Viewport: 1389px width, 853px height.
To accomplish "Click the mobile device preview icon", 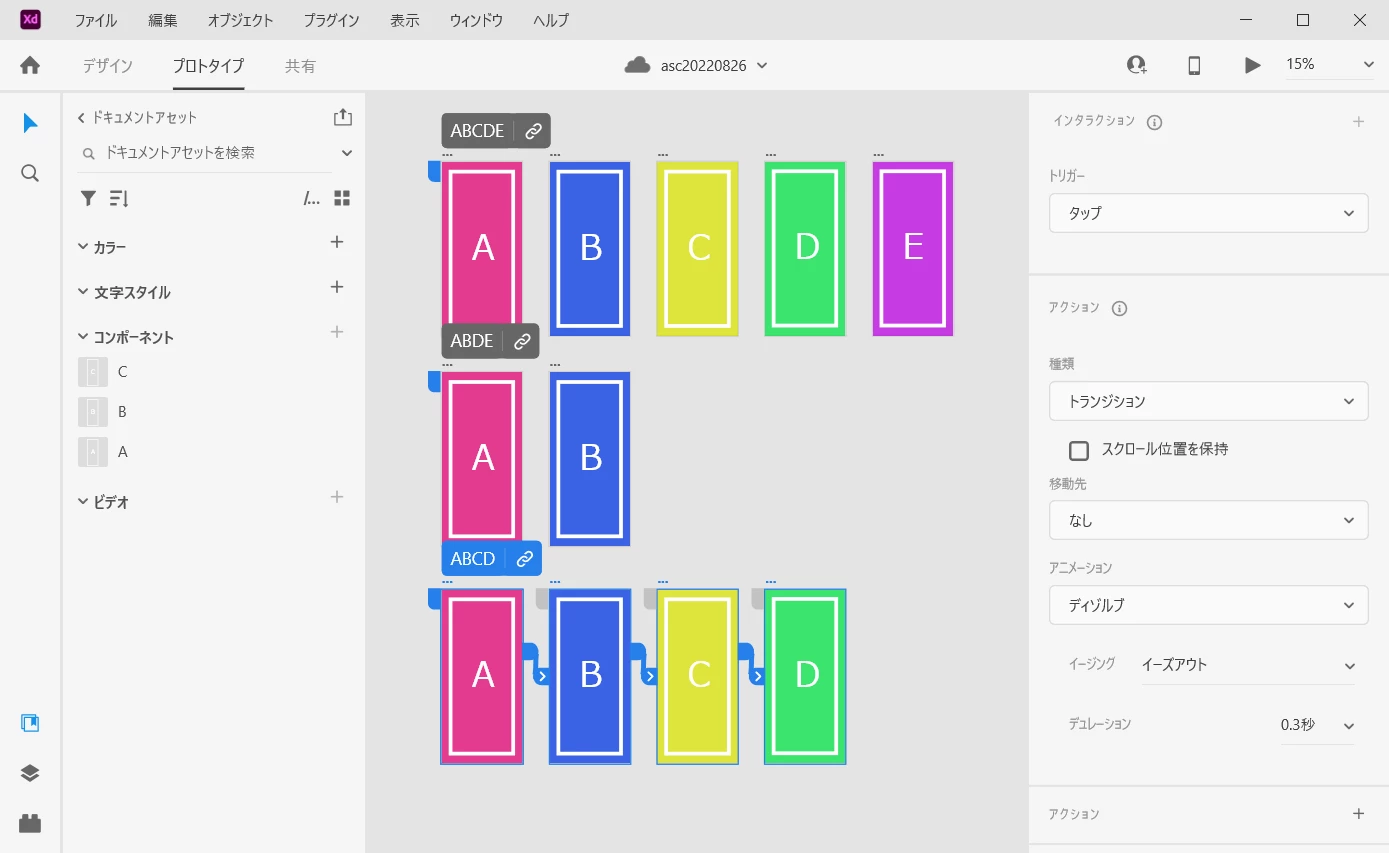I will point(1194,65).
